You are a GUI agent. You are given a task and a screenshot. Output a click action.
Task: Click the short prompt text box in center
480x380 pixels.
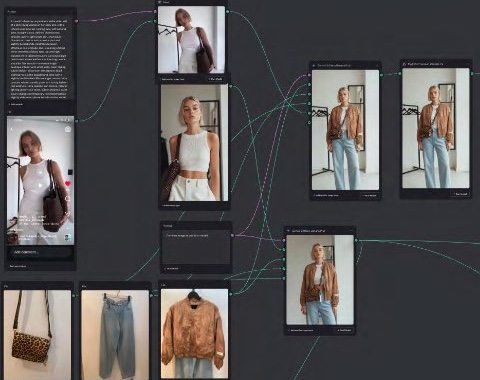tap(196, 247)
